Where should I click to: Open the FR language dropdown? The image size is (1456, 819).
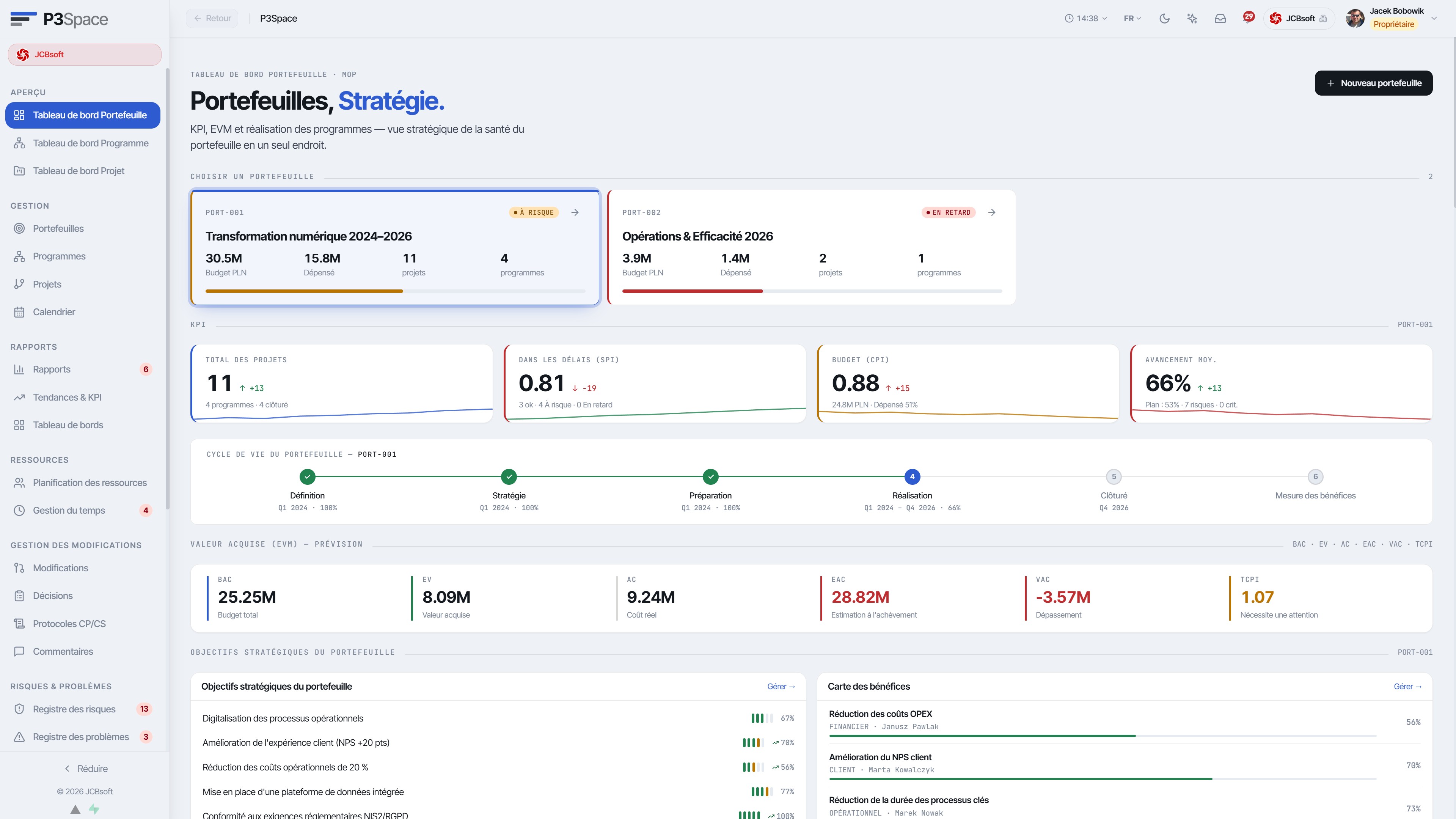click(x=1132, y=19)
